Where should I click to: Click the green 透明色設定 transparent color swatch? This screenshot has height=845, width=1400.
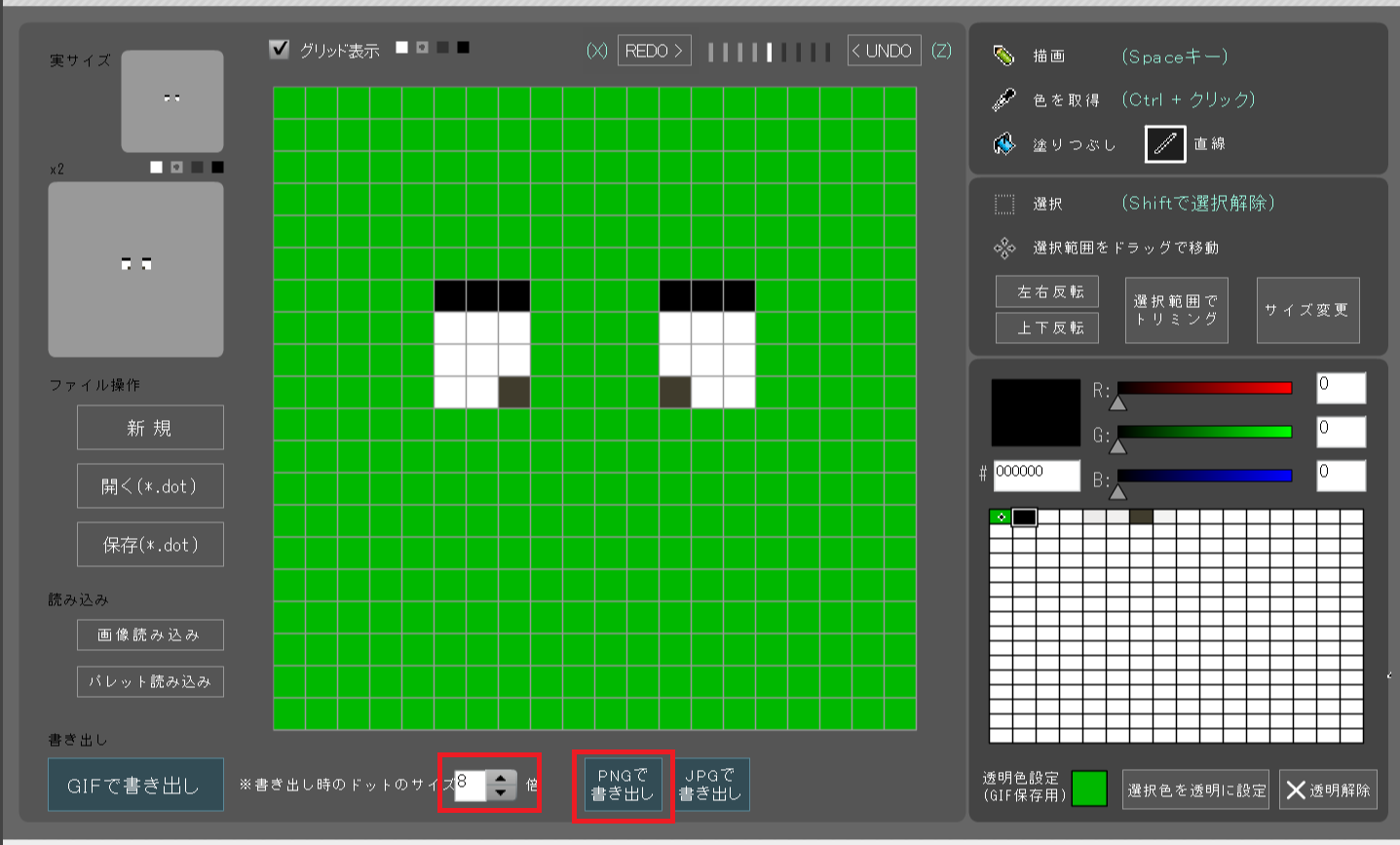(x=1089, y=788)
